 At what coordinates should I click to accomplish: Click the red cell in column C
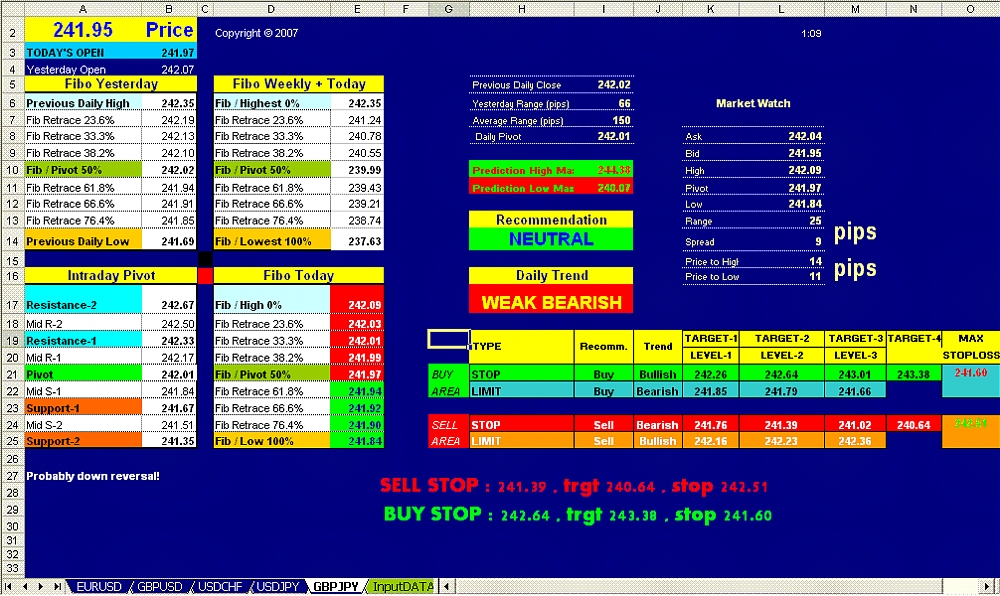click(206, 275)
